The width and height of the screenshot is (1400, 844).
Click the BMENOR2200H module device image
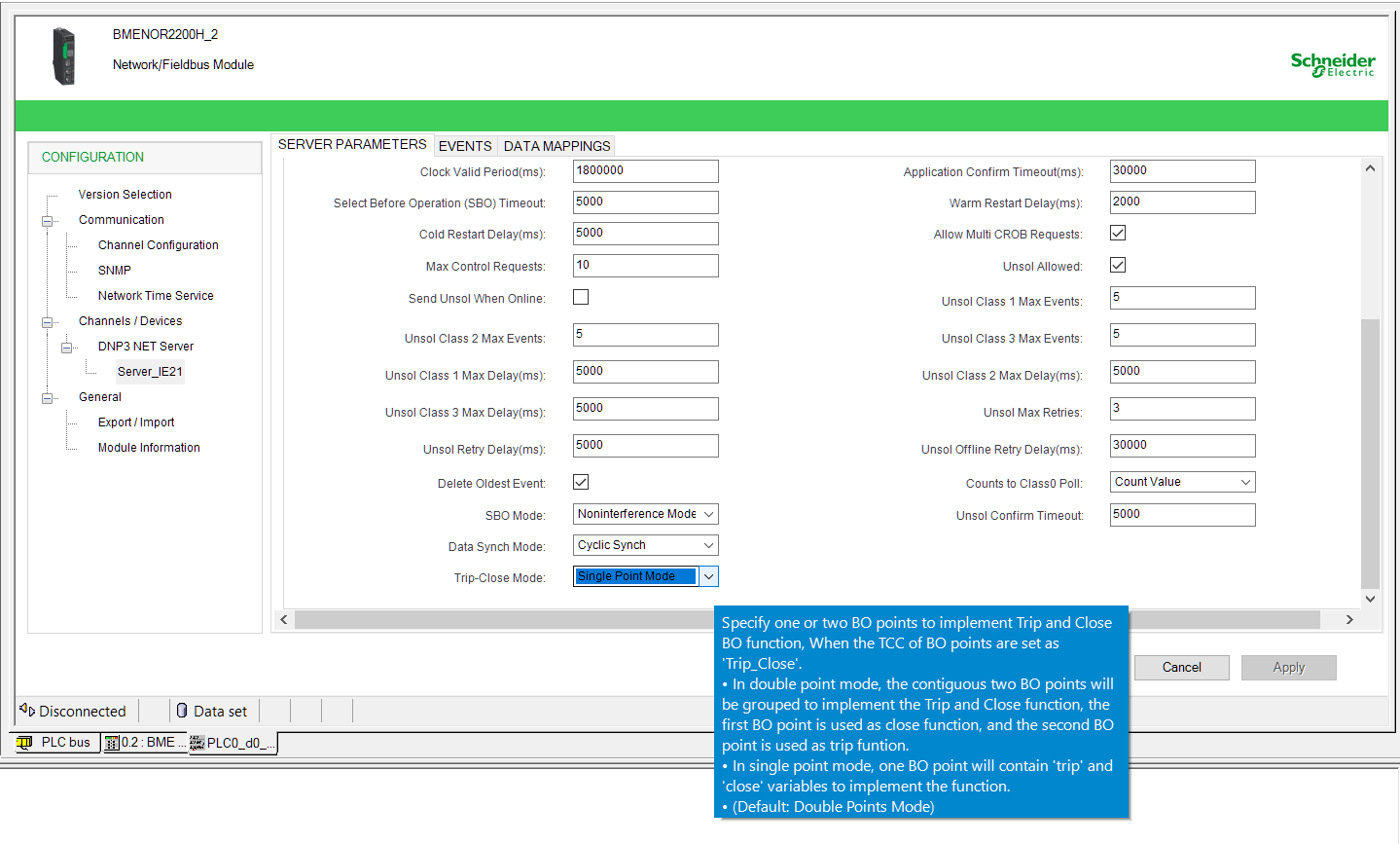[63, 56]
